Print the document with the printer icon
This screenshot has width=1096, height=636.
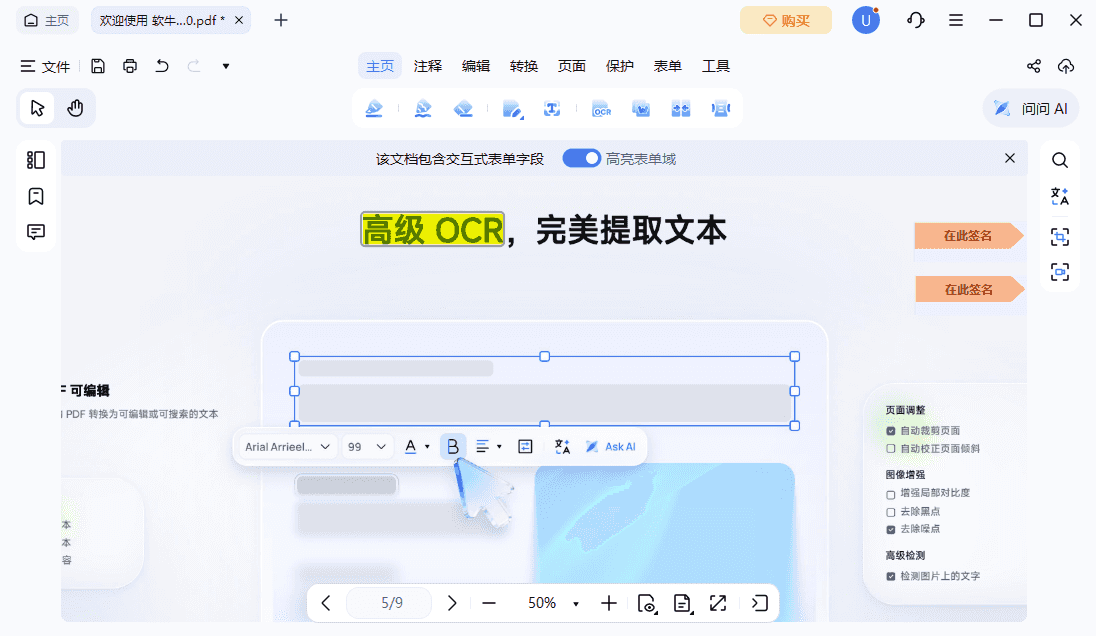[x=130, y=66]
